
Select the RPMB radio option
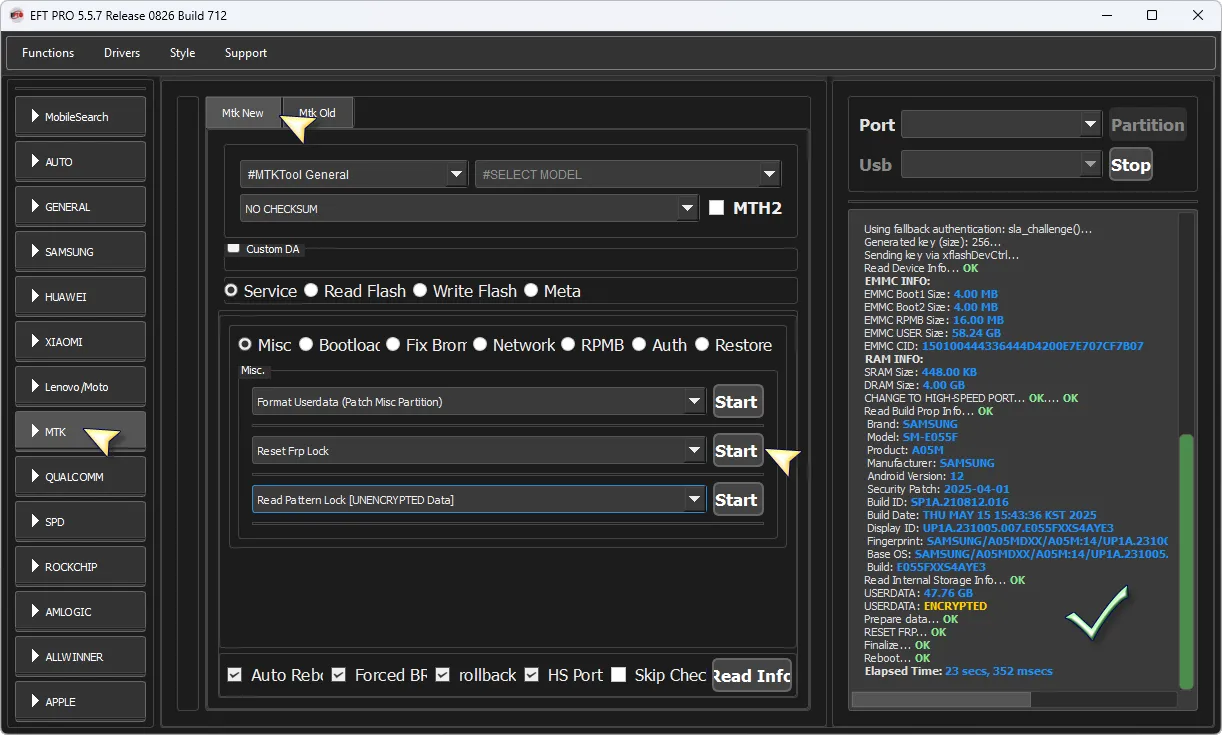pos(568,345)
